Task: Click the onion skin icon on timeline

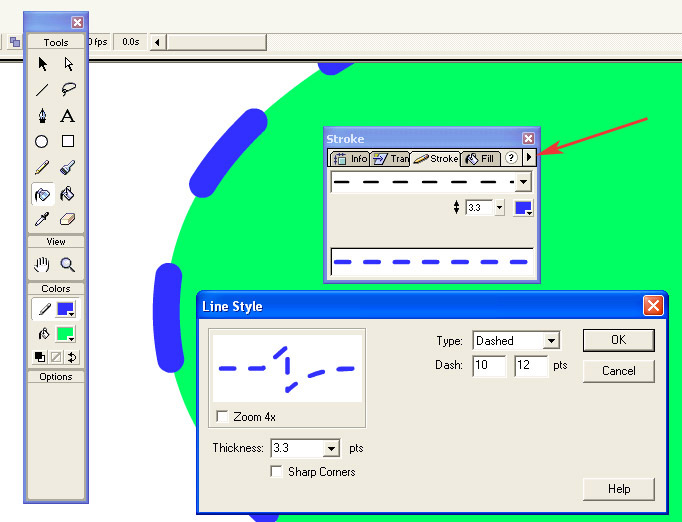Action: (15, 42)
